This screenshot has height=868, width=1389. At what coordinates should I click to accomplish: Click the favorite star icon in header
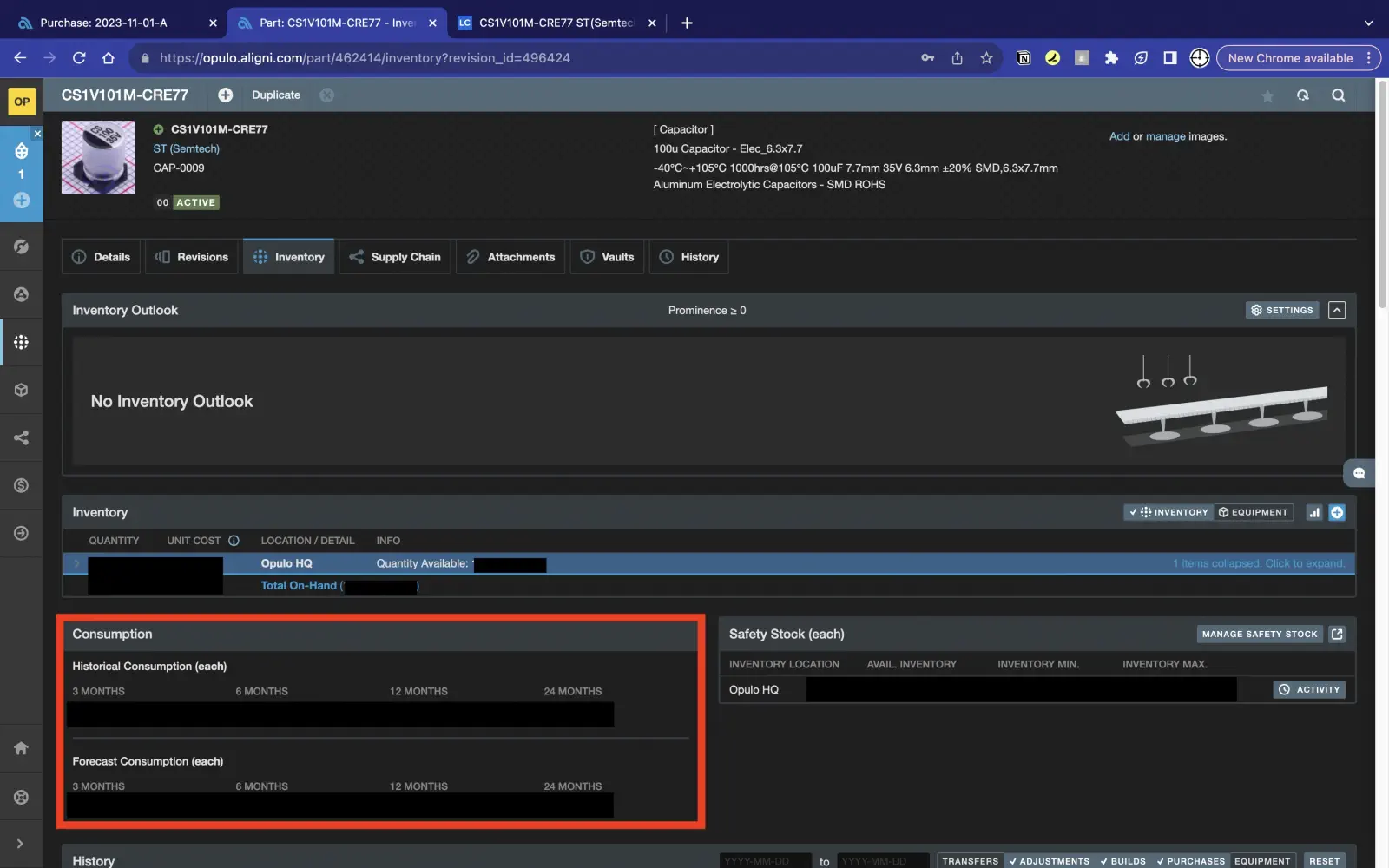point(1267,95)
